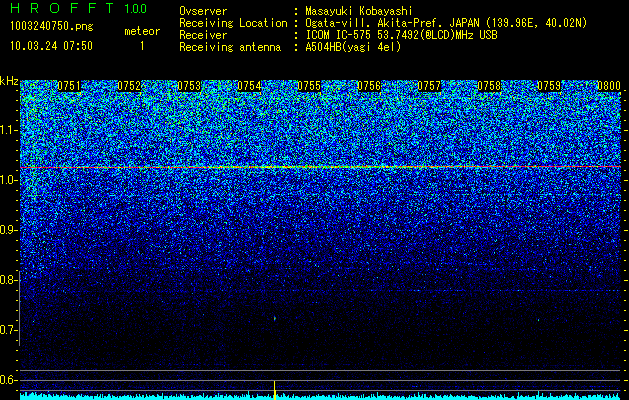This screenshot has height=400, width=629.
Task: Click the meteor echo dot near 0.72 kHz
Action: 275,319
